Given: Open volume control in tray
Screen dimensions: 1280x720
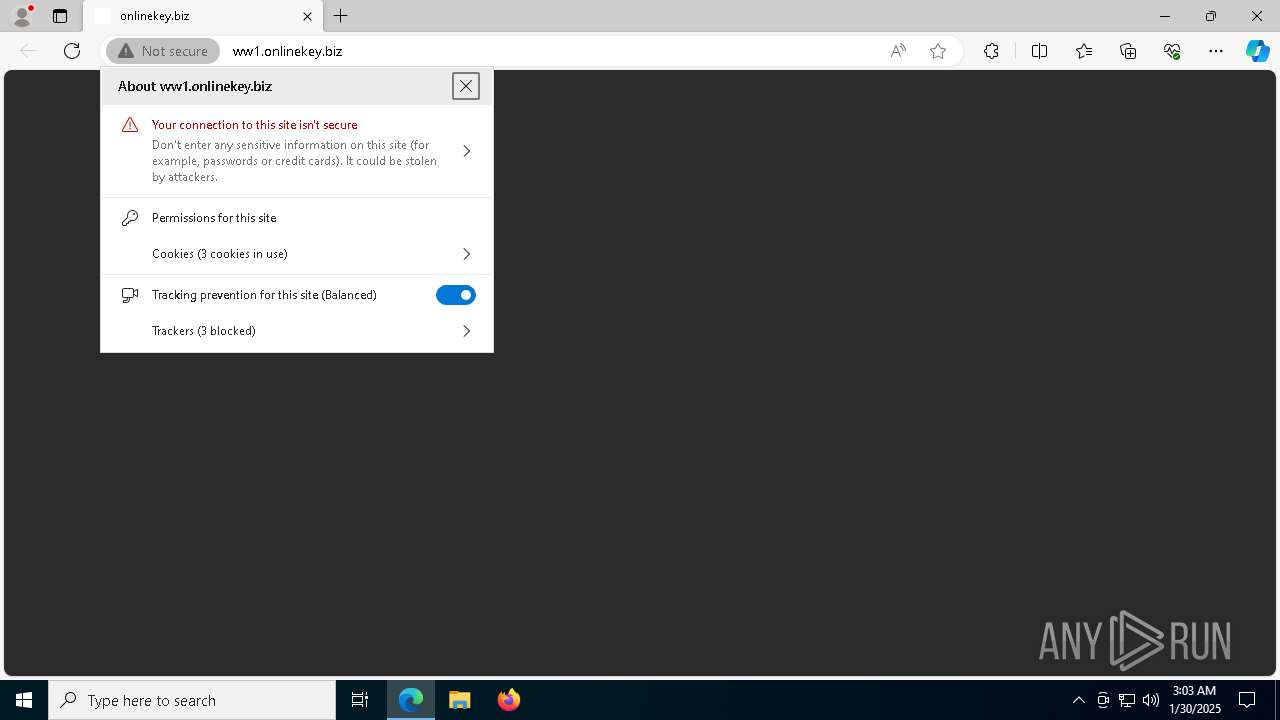Looking at the screenshot, I should (1151, 700).
